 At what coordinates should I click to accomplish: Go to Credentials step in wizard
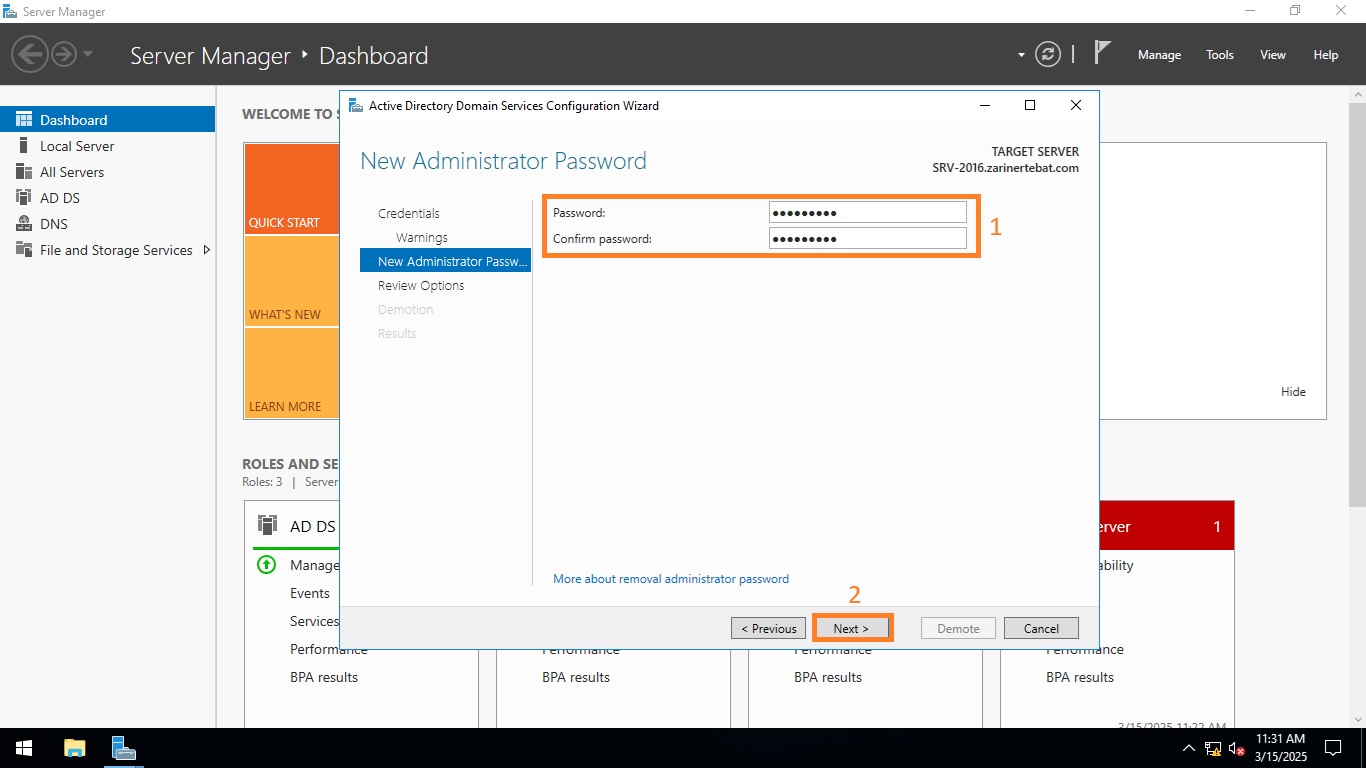pyautogui.click(x=408, y=214)
